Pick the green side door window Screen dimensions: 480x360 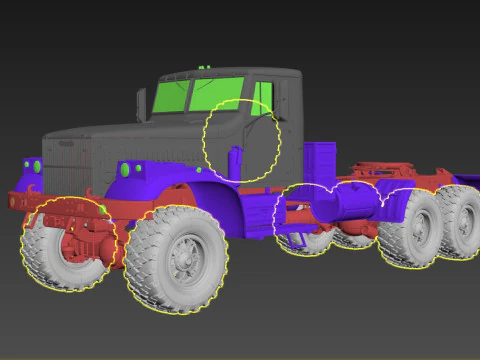262,98
